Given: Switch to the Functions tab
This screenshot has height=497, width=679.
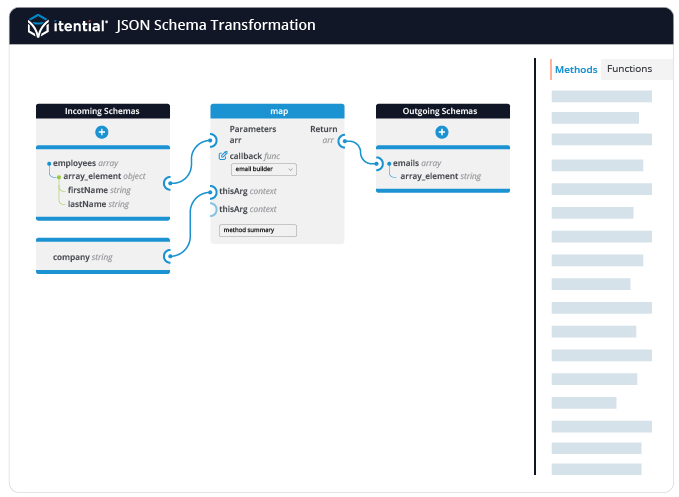Looking at the screenshot, I should [629, 69].
